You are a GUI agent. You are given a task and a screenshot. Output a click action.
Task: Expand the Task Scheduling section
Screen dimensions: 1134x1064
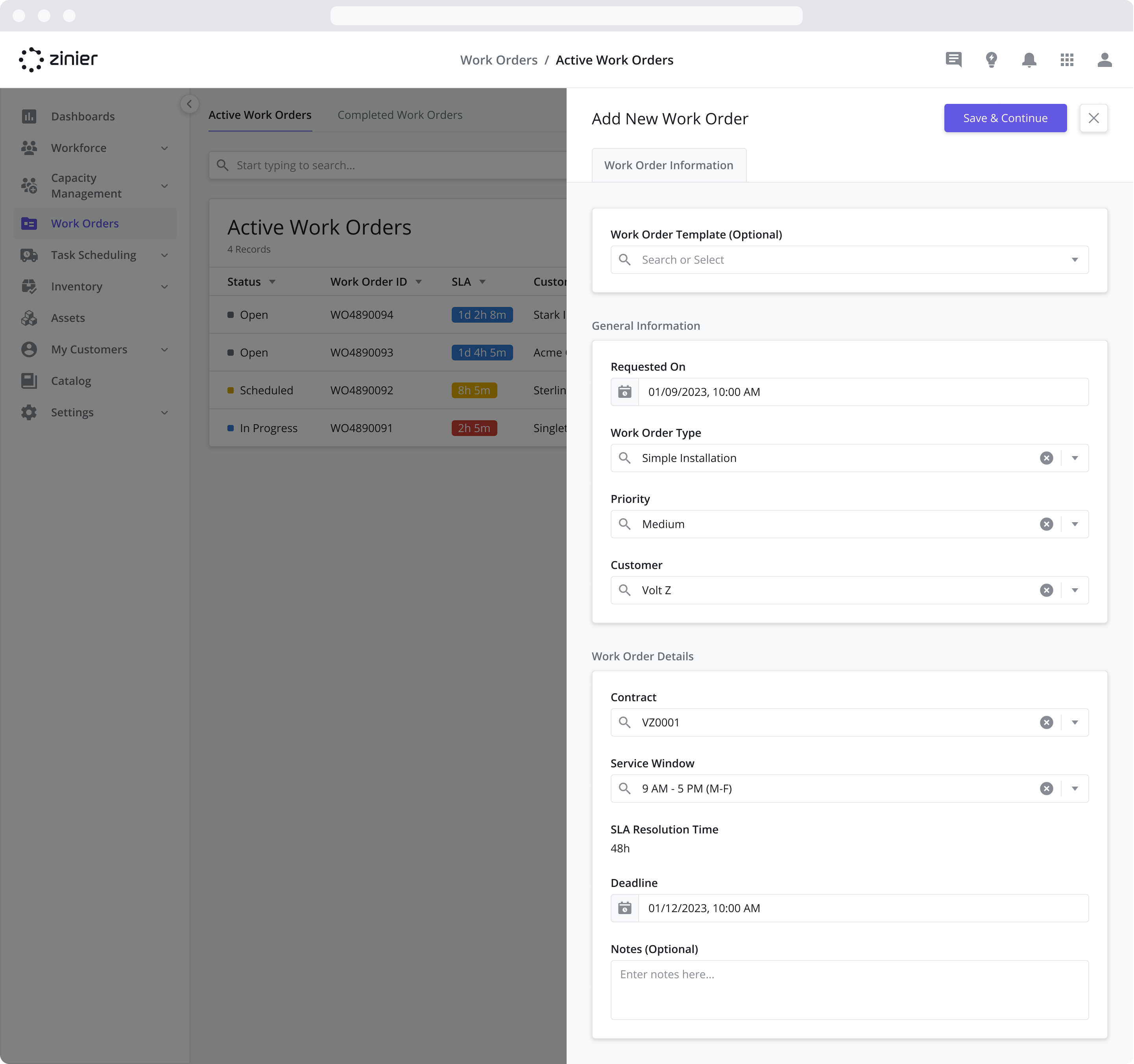(164, 255)
